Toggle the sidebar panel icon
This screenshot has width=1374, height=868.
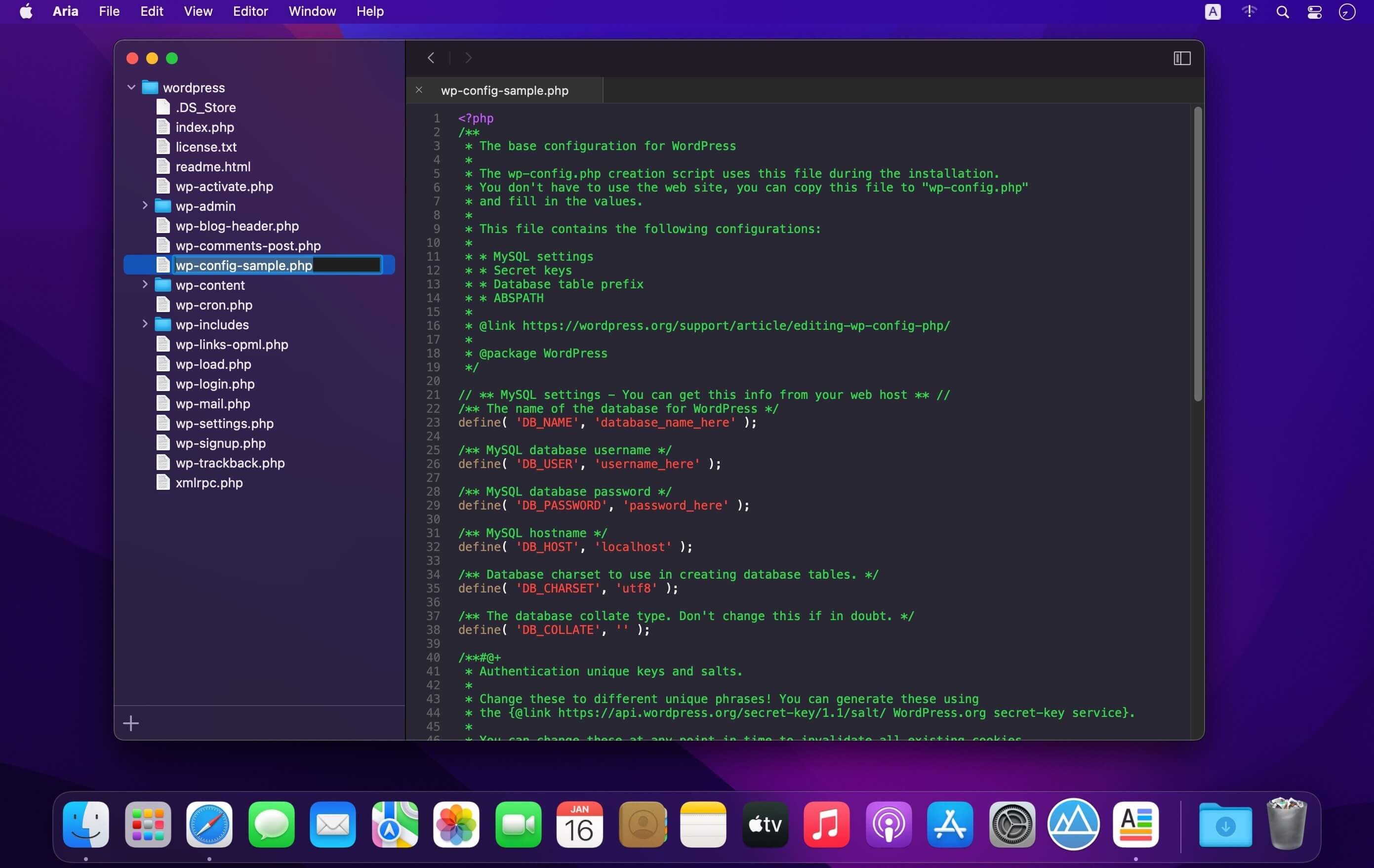click(x=1182, y=58)
